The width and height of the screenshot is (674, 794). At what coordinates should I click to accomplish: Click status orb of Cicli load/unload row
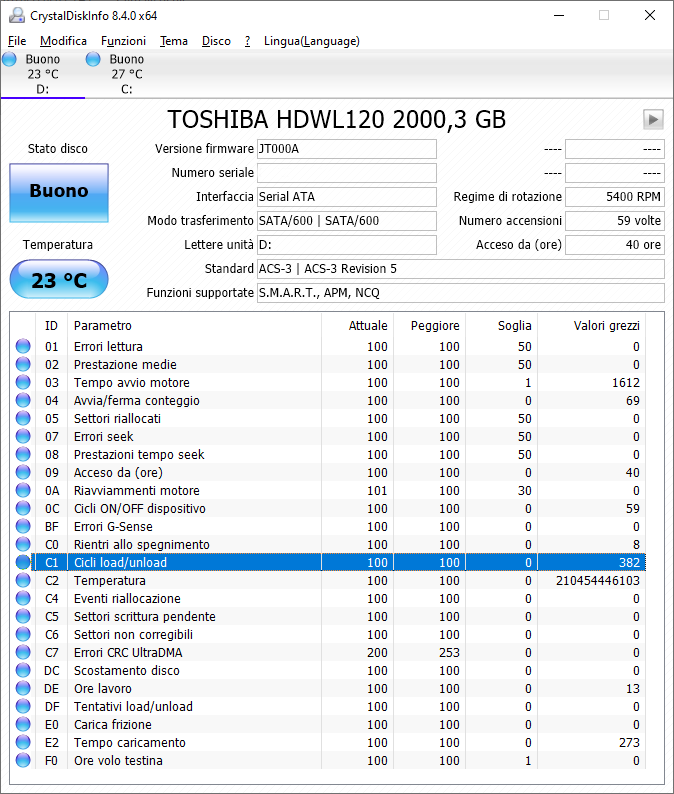23,562
